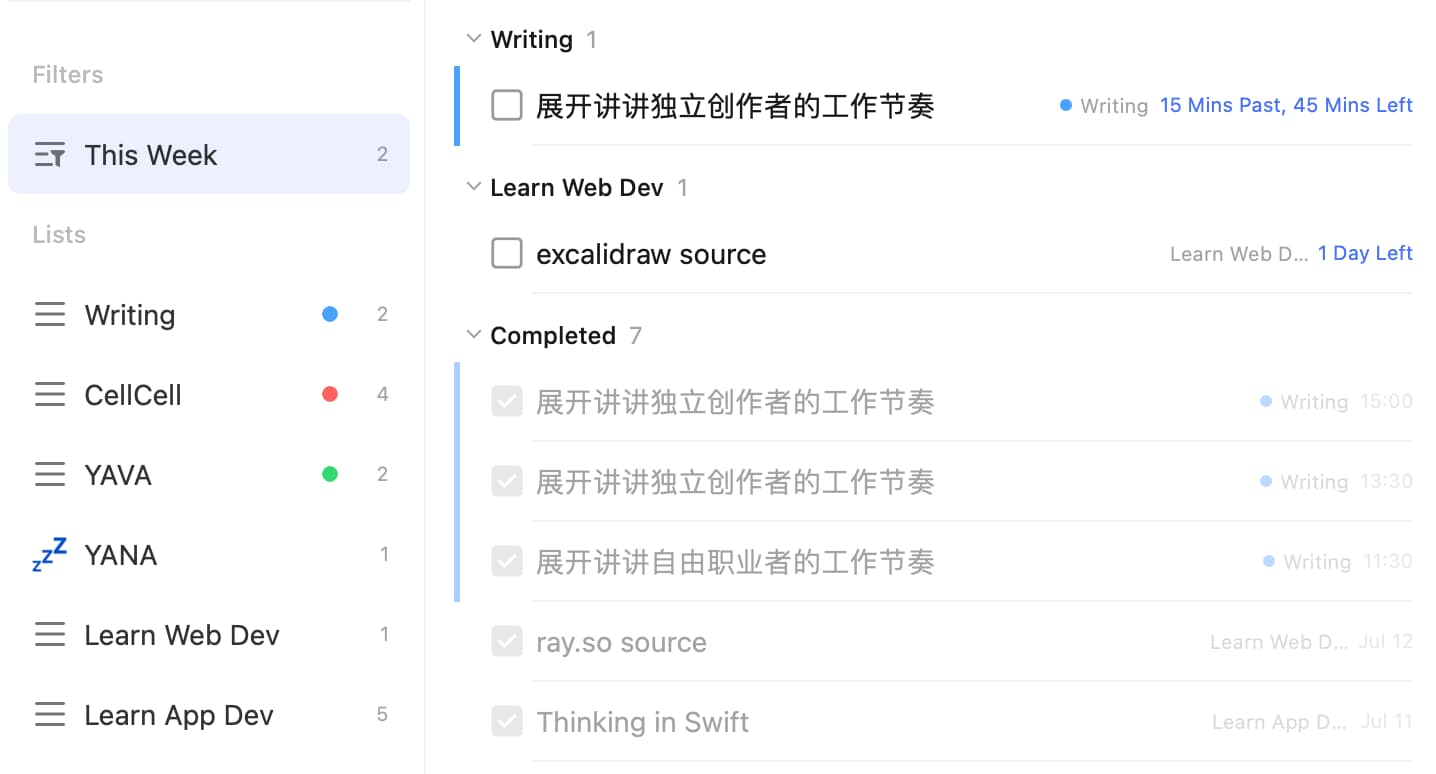1436x774 pixels.
Task: Uncheck the completed ray.so source task
Action: tap(507, 642)
